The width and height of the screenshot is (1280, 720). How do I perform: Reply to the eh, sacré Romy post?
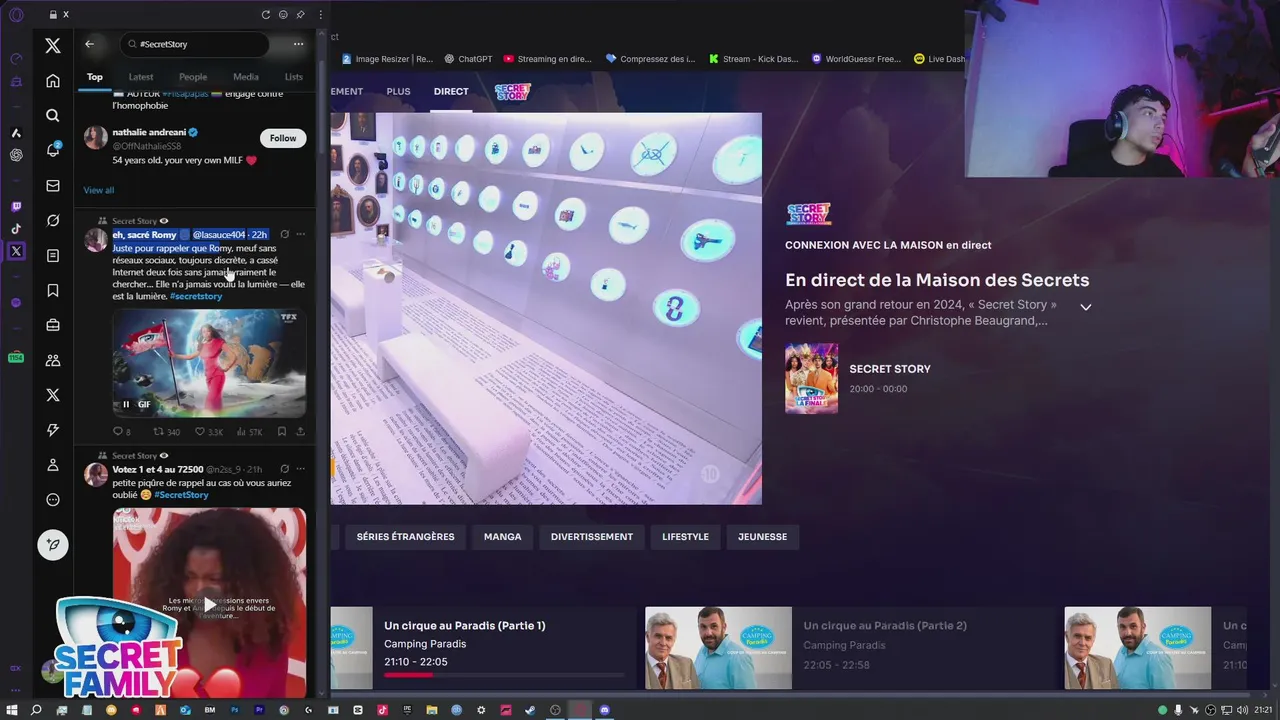tap(117, 432)
